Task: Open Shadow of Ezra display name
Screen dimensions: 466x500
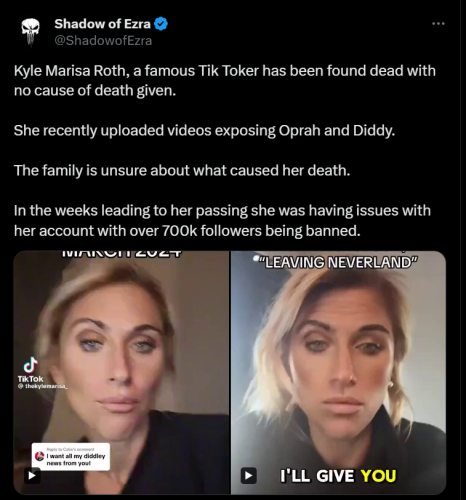Action: tap(102, 24)
